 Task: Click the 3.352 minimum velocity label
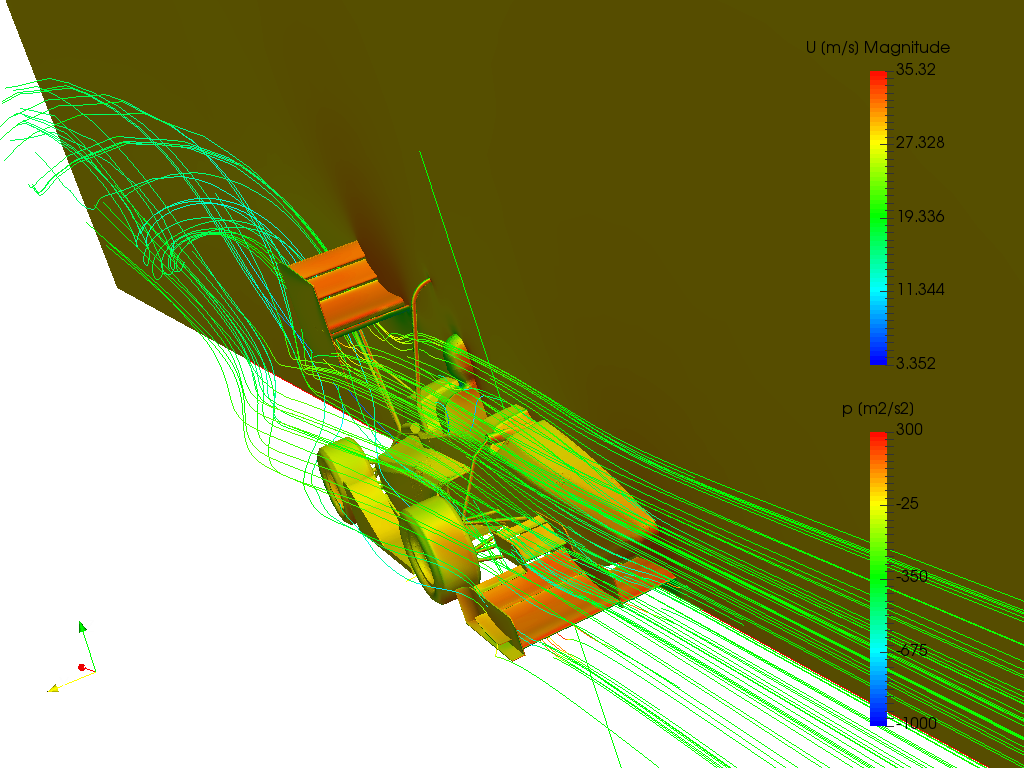[x=914, y=363]
